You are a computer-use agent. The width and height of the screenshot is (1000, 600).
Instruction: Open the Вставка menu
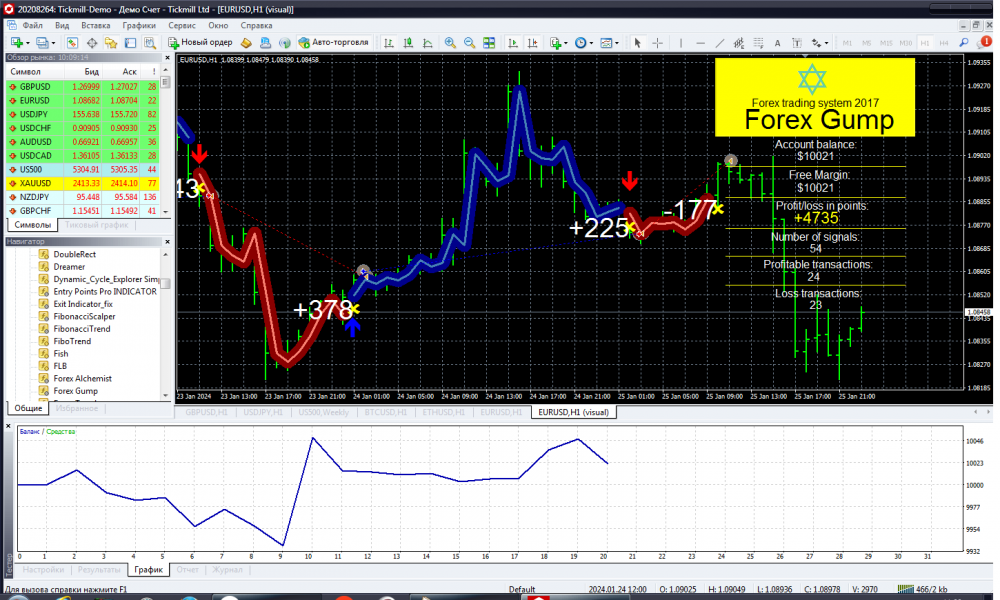point(96,26)
